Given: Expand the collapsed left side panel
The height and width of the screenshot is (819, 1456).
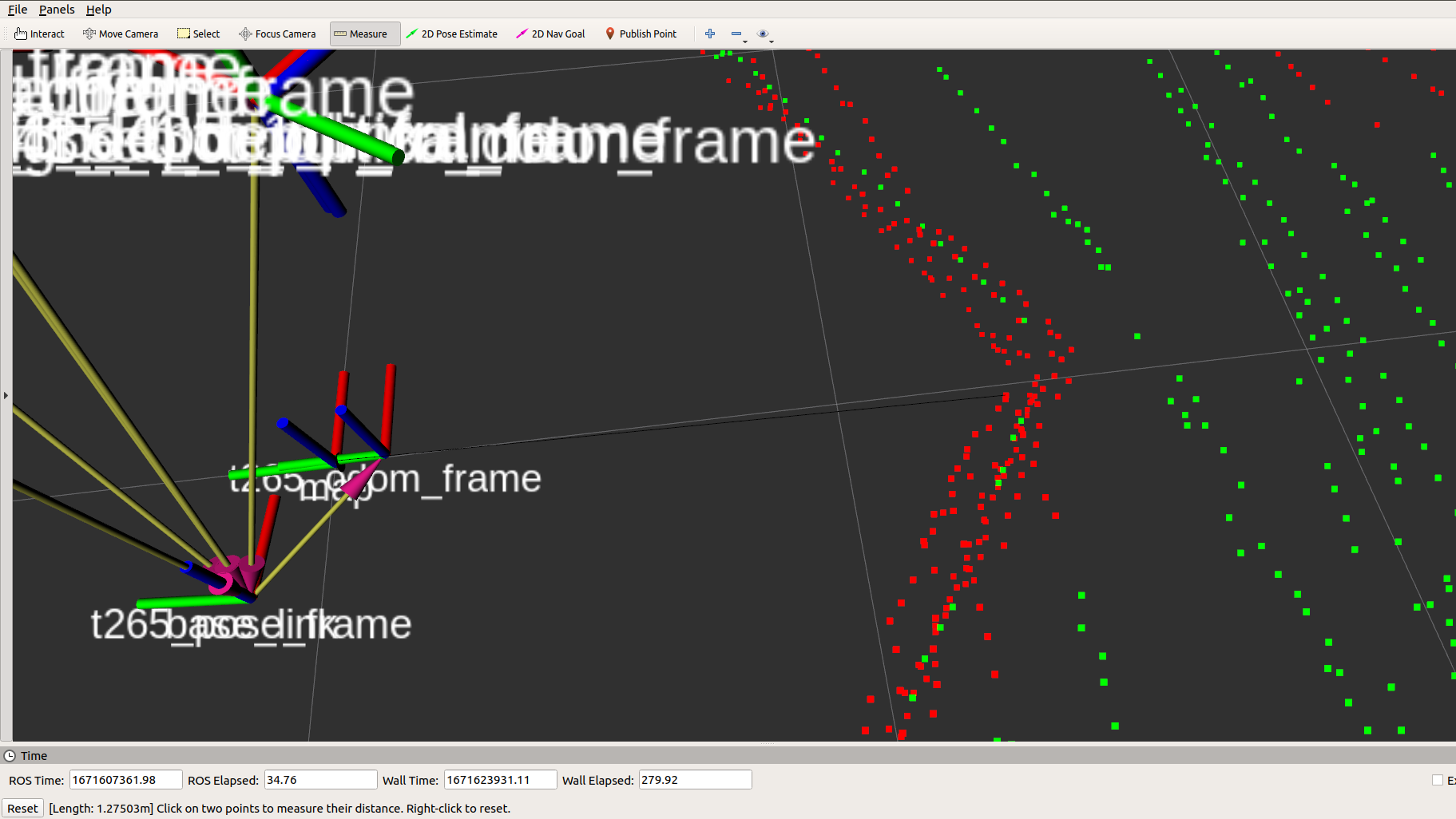Looking at the screenshot, I should tap(6, 395).
